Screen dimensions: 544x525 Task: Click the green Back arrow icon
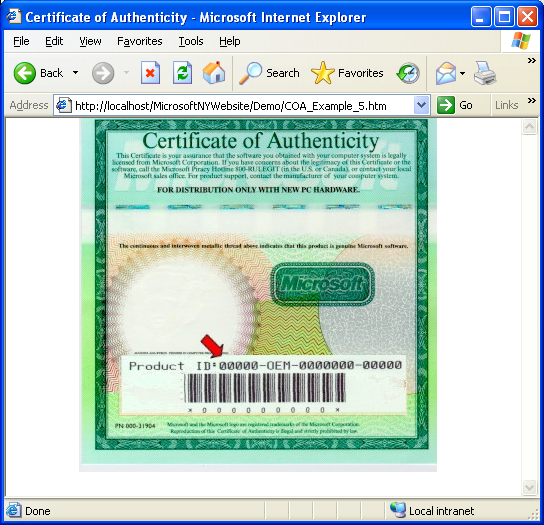pos(25,73)
